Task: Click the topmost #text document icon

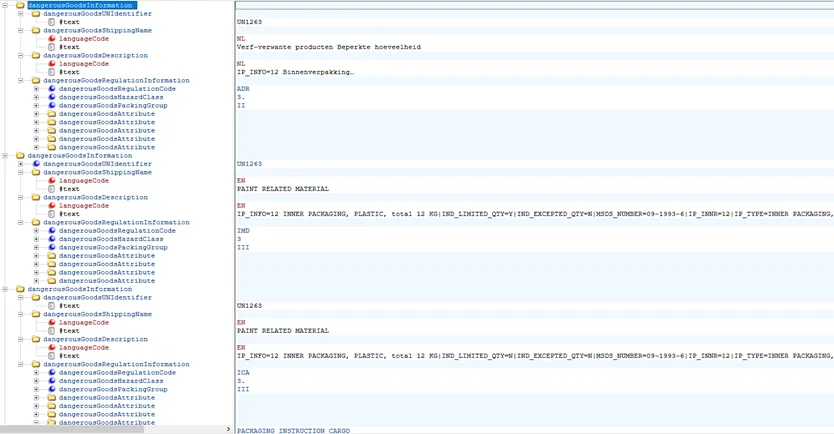Action: pos(52,22)
